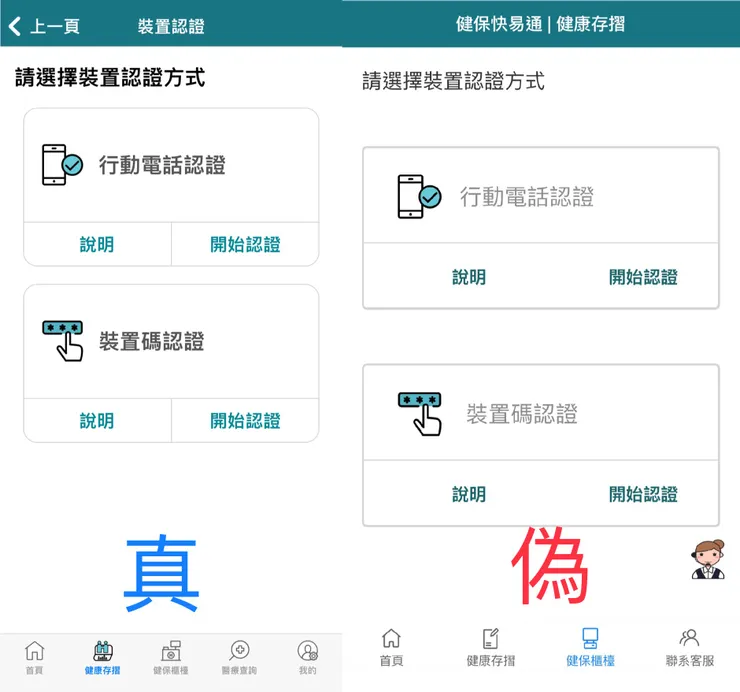Click 健保快易通 | 健康存摺 header title
The width and height of the screenshot is (740, 692).
pyautogui.click(x=540, y=24)
